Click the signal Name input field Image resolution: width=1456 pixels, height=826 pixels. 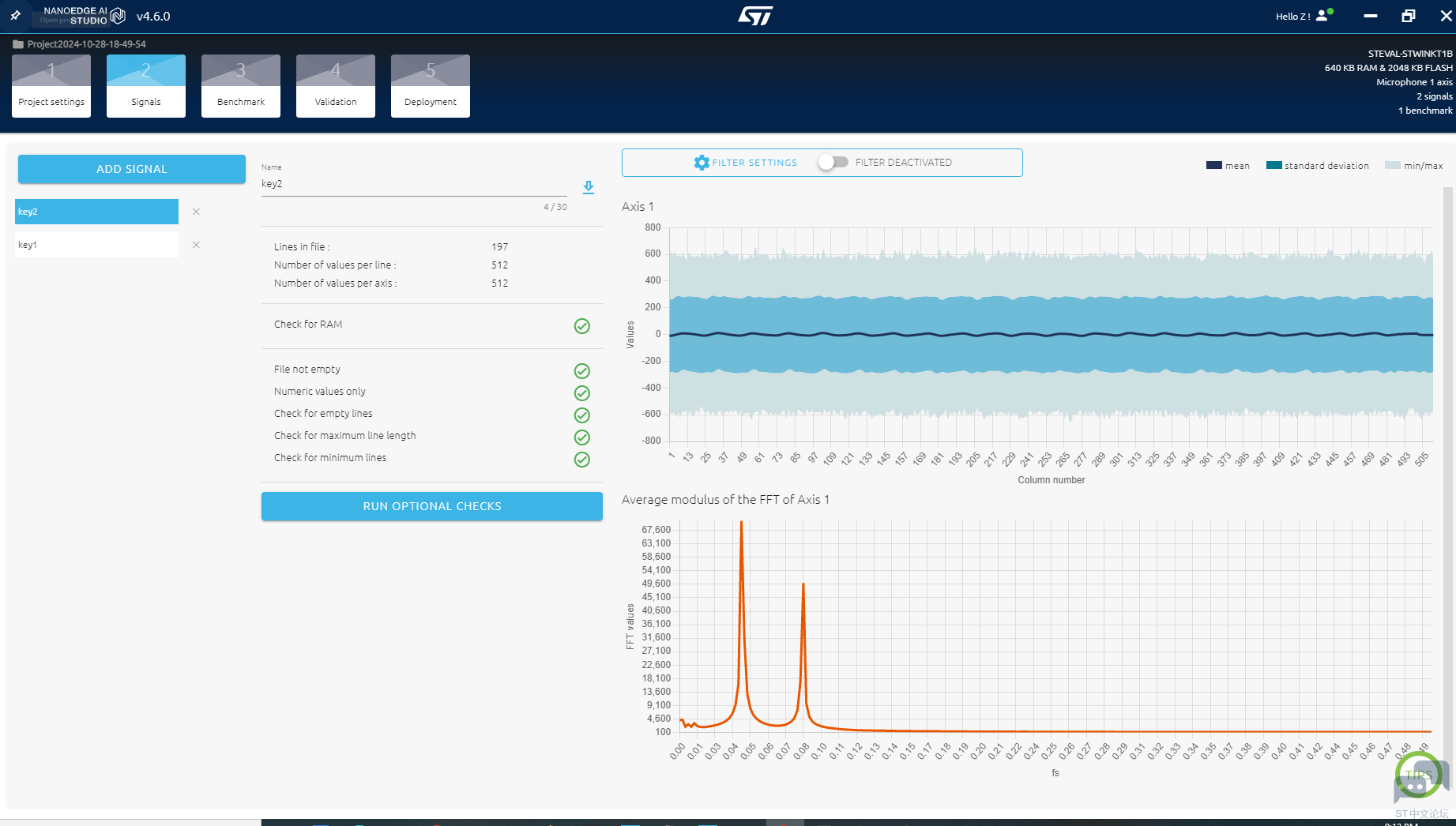pos(414,184)
